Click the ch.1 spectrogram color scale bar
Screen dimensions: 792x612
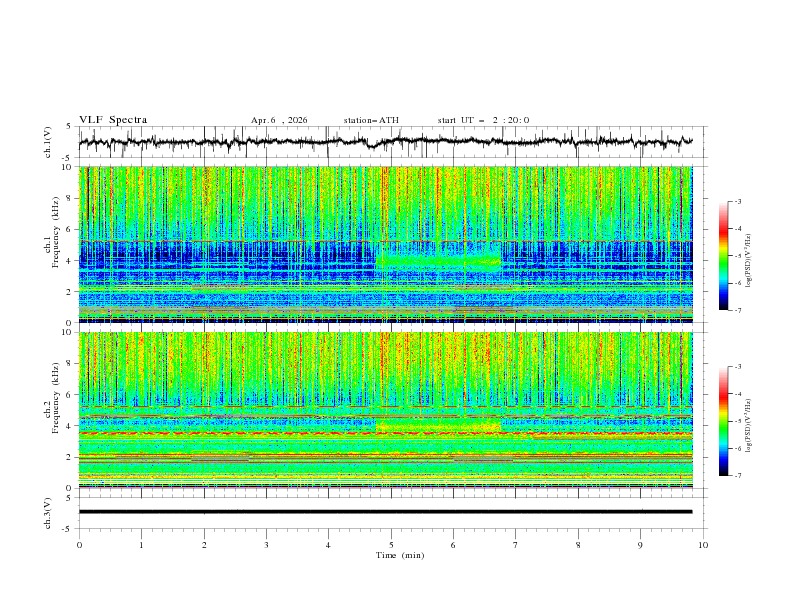[x=723, y=256]
